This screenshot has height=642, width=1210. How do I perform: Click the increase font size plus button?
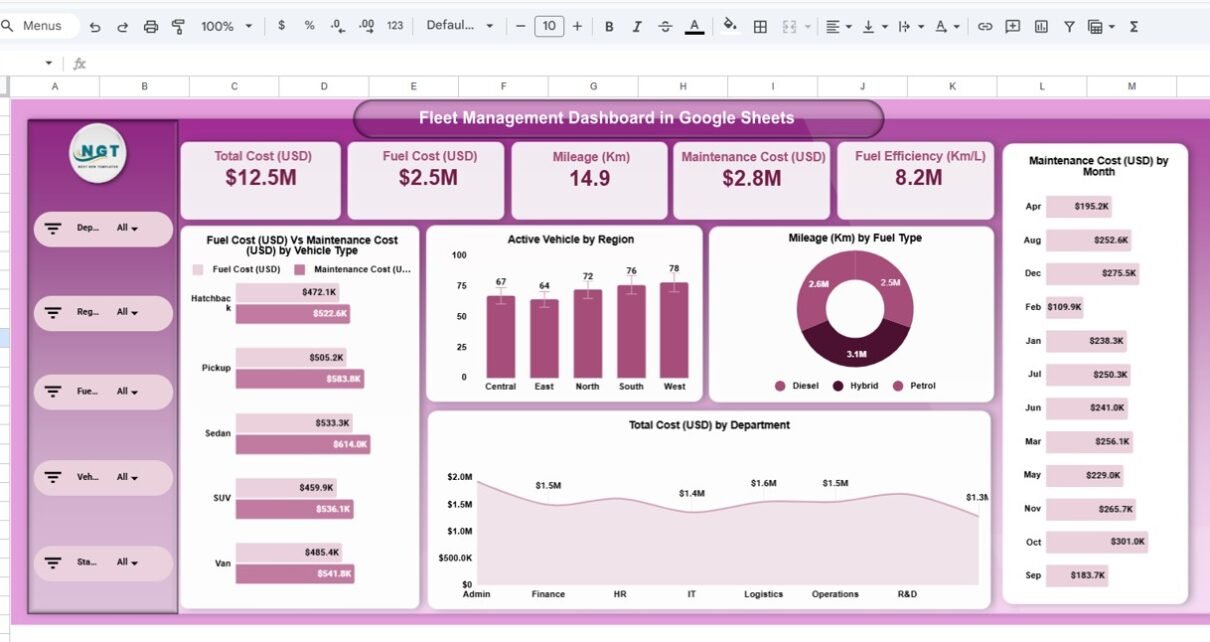[577, 26]
